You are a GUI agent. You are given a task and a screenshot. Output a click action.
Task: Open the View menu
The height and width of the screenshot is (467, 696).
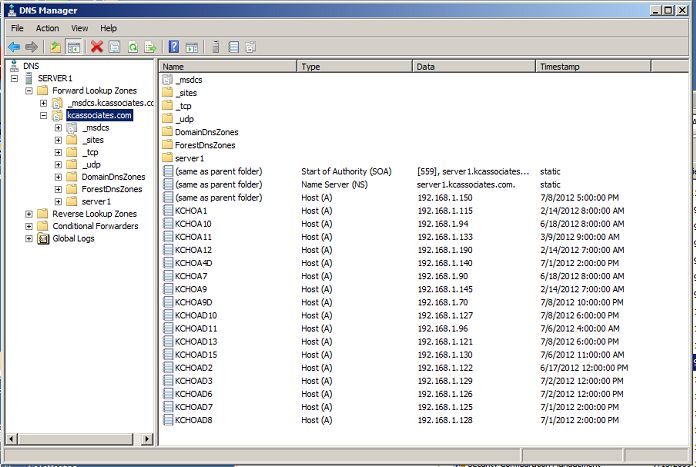(79, 28)
